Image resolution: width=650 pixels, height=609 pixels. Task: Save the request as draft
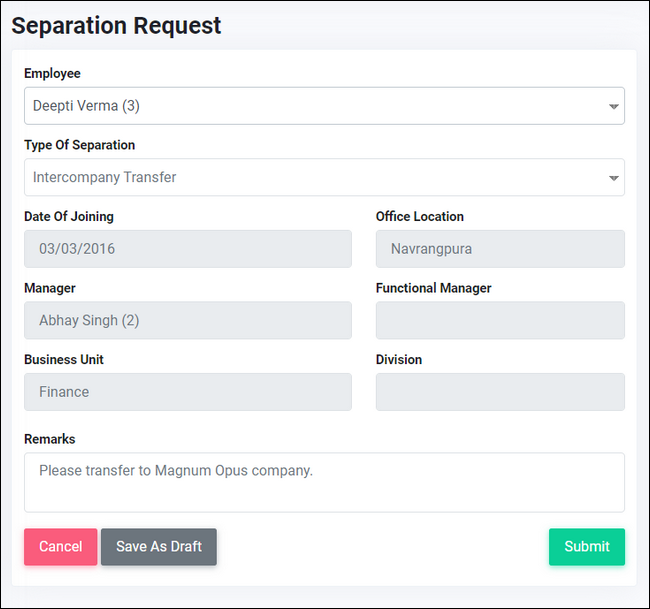tap(159, 546)
